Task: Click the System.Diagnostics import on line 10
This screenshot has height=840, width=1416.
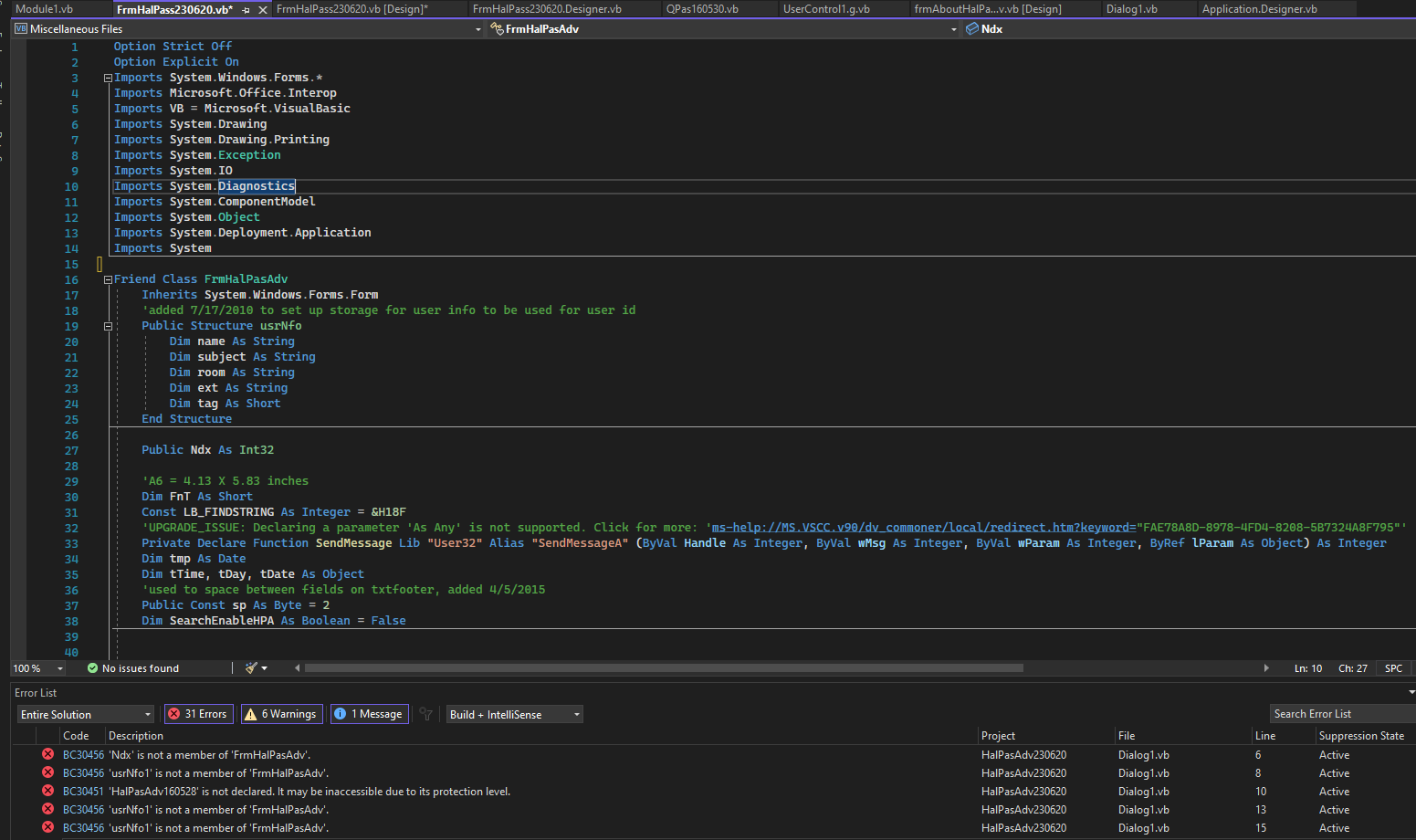Action: click(205, 186)
